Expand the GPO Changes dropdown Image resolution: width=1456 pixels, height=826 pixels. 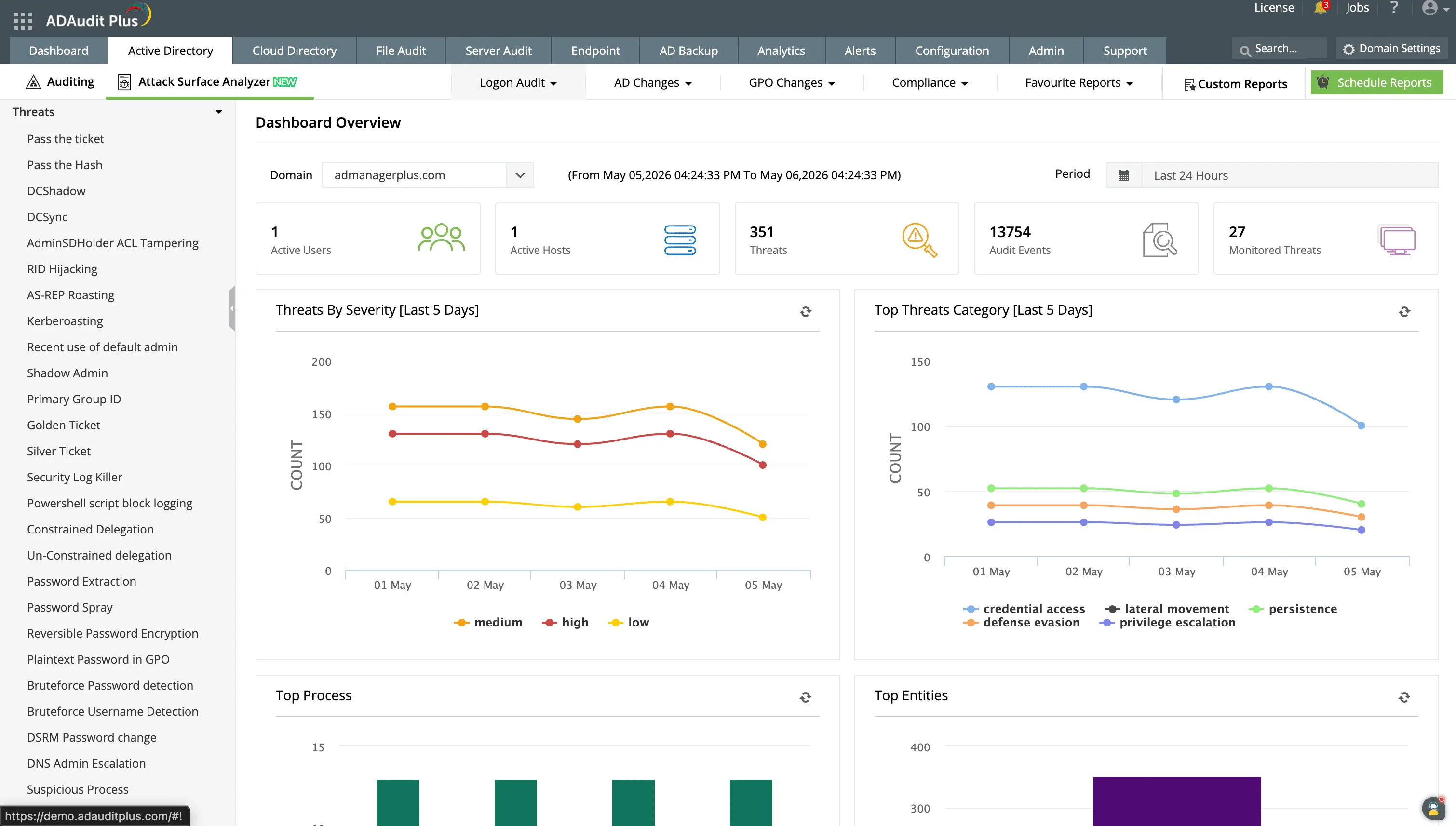click(792, 83)
